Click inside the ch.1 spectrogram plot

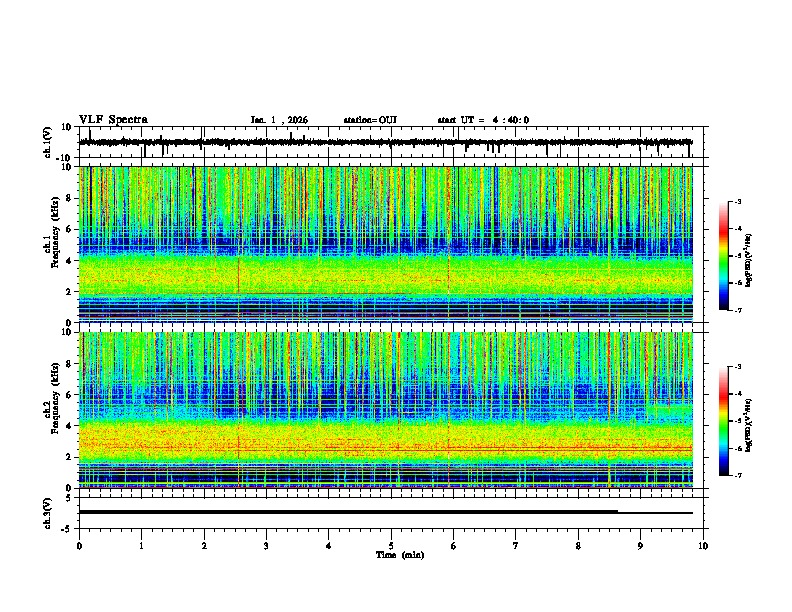point(386,244)
